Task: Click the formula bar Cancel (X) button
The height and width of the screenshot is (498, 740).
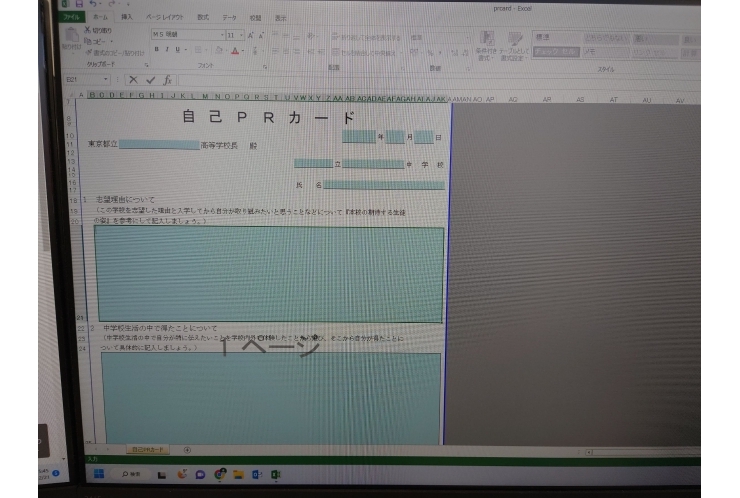Action: (x=134, y=80)
